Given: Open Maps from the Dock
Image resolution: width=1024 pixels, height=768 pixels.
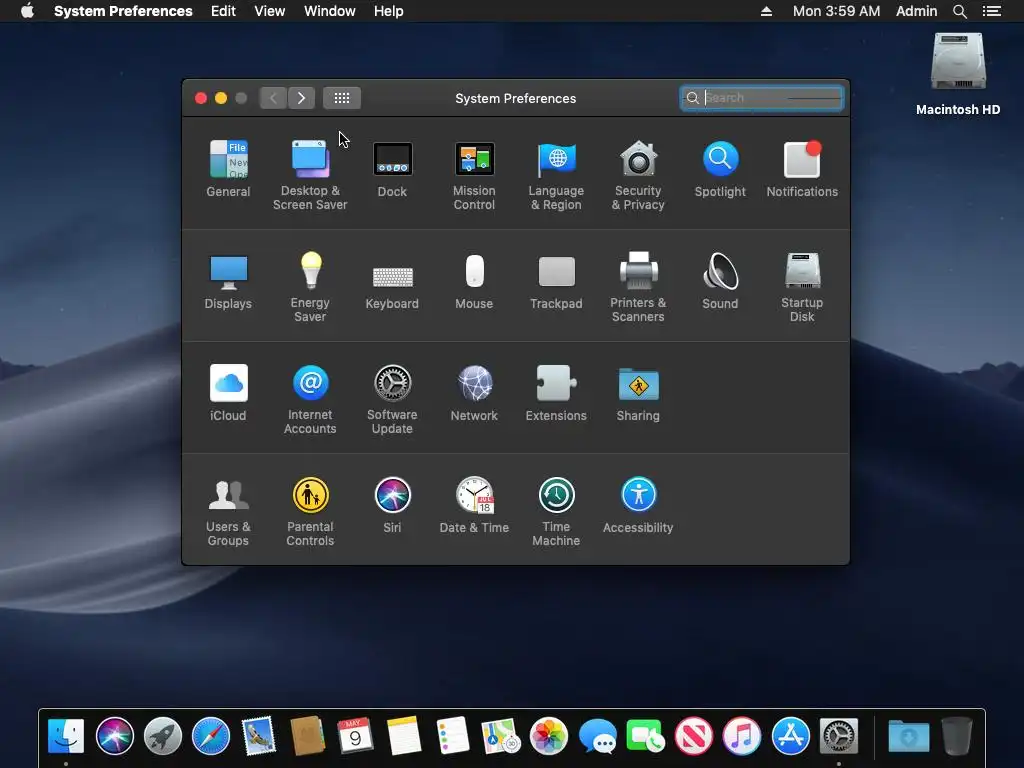Looking at the screenshot, I should click(x=500, y=736).
